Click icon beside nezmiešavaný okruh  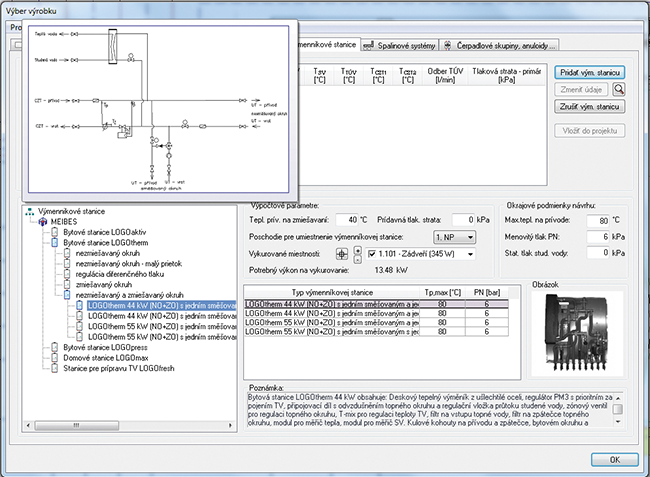tap(67, 253)
